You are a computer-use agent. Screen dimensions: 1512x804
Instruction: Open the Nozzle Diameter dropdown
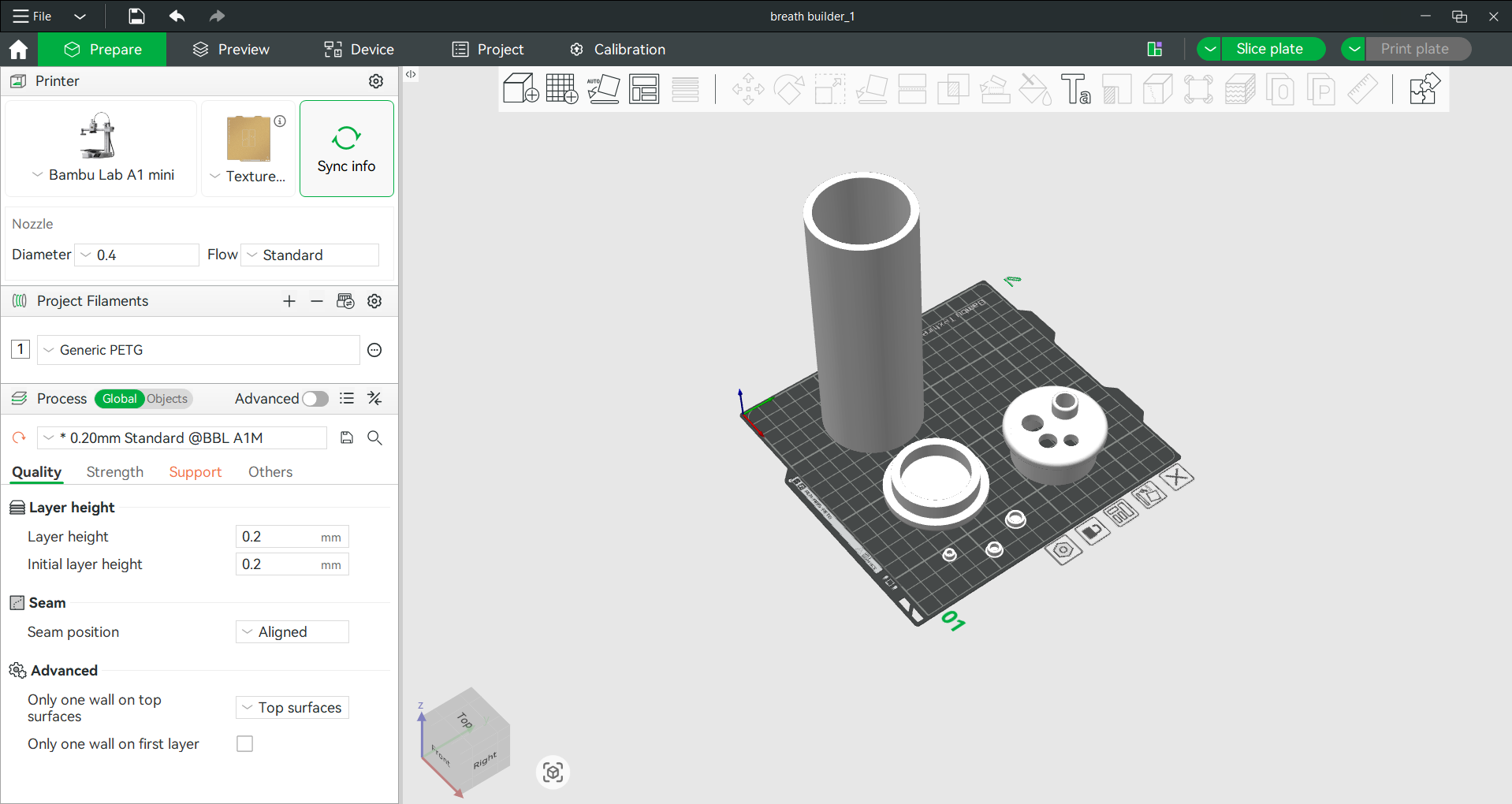(x=136, y=255)
